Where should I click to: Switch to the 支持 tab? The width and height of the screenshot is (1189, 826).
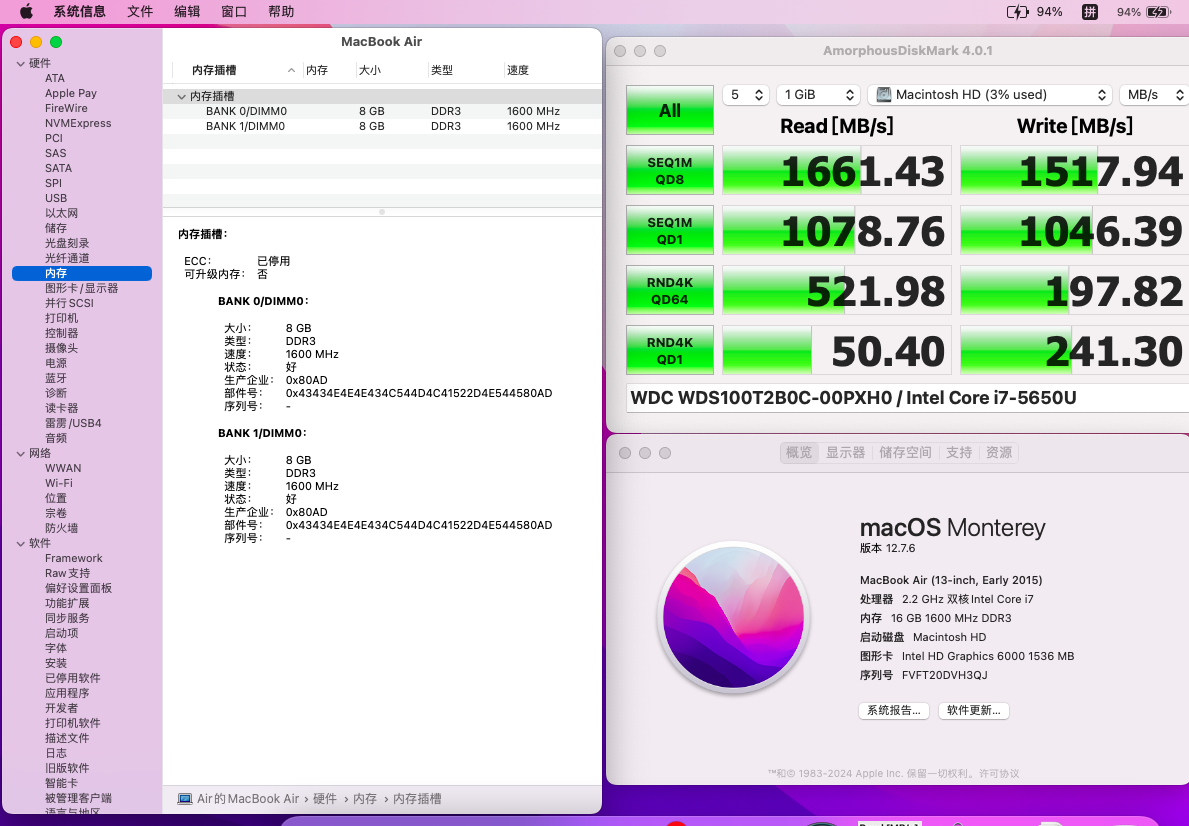click(959, 453)
